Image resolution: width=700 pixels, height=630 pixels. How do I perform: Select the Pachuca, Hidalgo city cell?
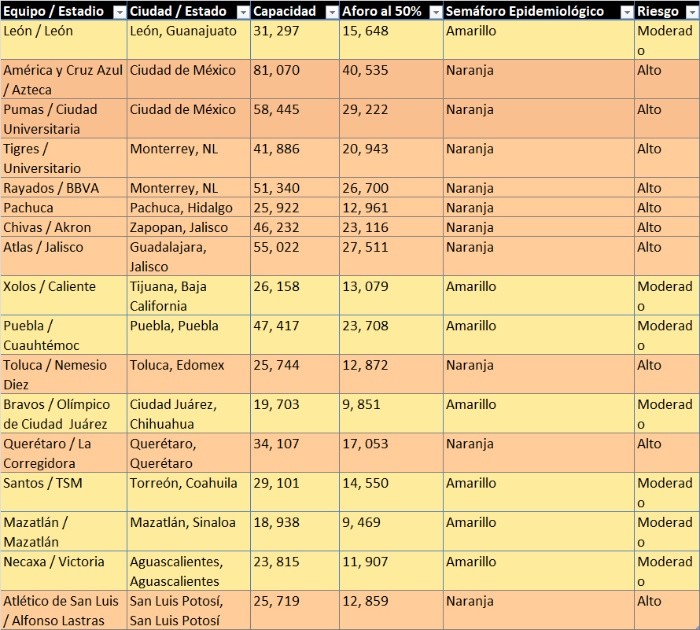click(x=187, y=208)
